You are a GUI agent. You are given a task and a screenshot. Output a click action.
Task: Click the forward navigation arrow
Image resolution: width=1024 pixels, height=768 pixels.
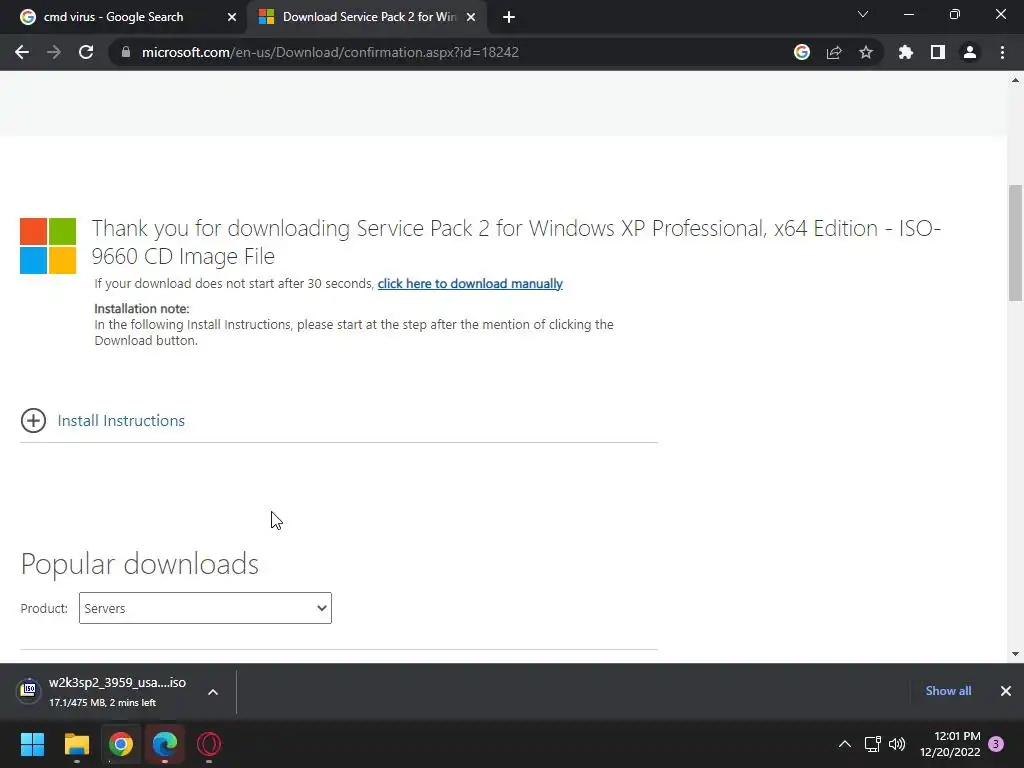(x=54, y=52)
